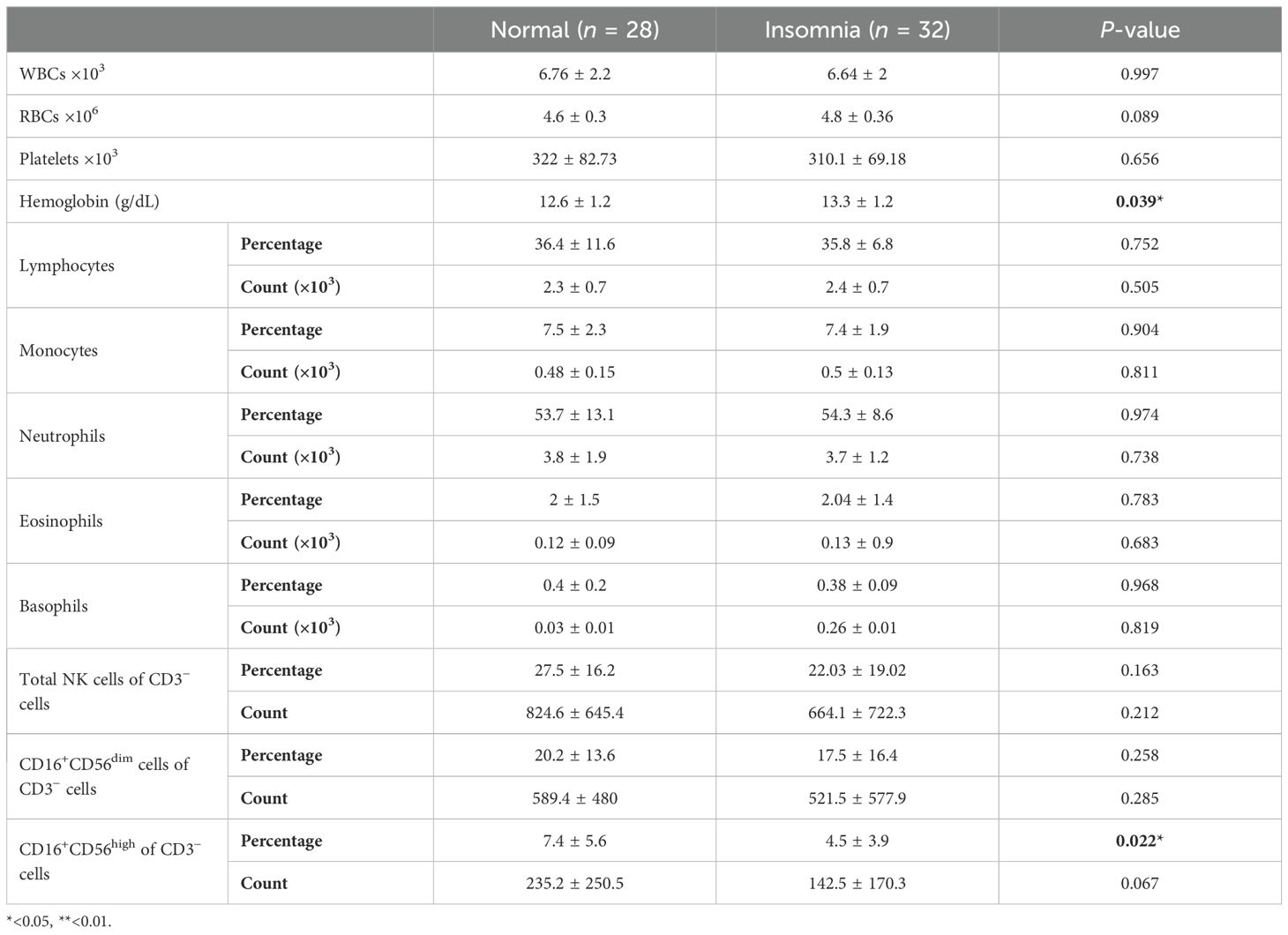The height and width of the screenshot is (935, 1288).
Task: Select the Lymphocytes row group label
Action: pos(67,266)
